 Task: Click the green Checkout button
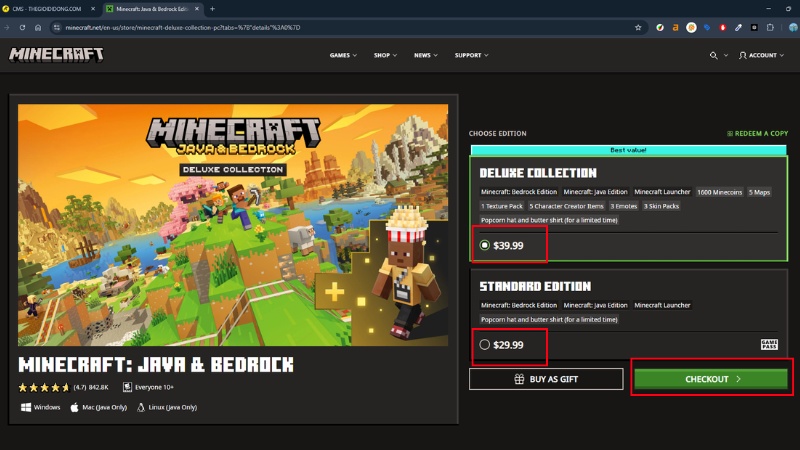click(x=712, y=380)
